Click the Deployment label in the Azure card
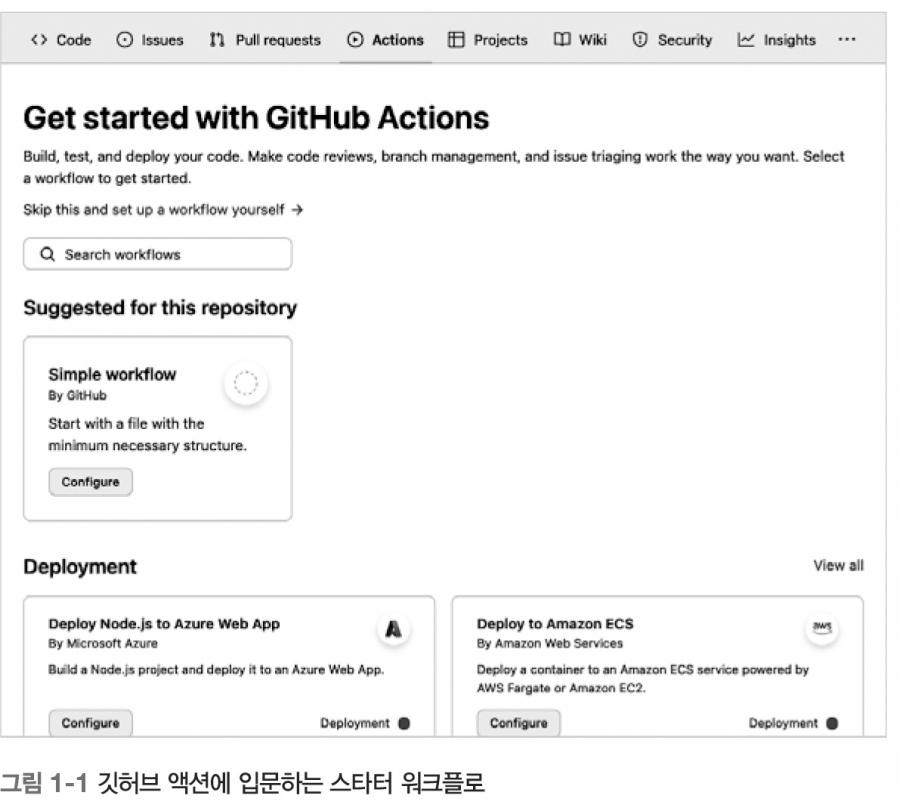 coord(355,723)
